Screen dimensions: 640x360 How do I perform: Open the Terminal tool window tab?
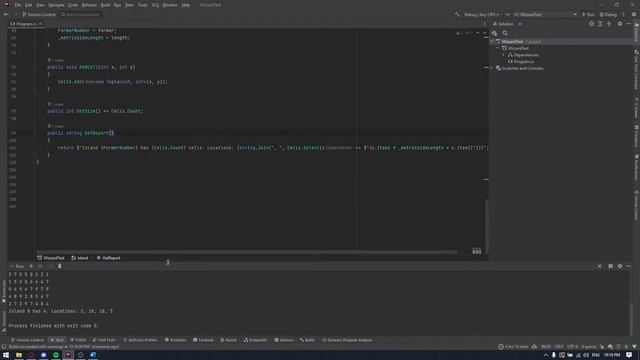coord(203,340)
